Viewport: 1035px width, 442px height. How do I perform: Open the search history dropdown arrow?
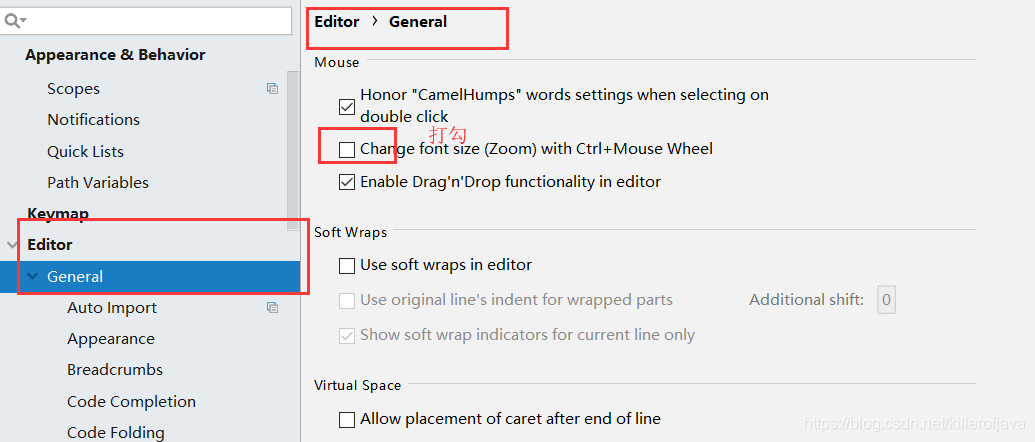24,22
